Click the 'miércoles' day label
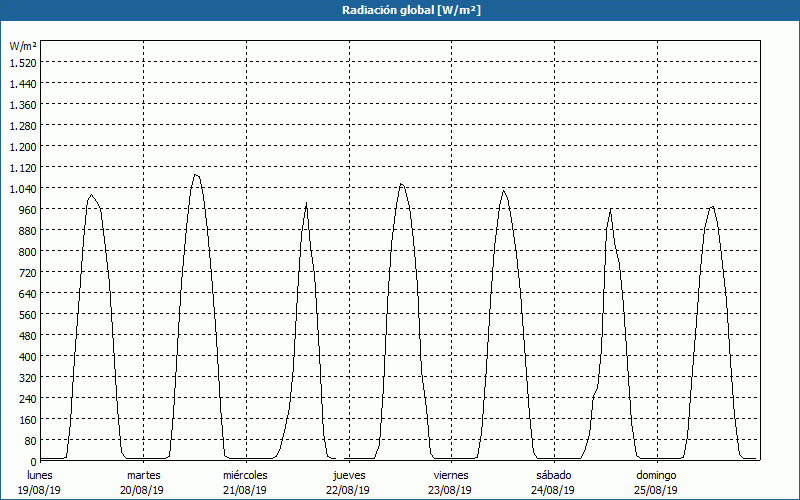The image size is (800, 500). [245, 475]
